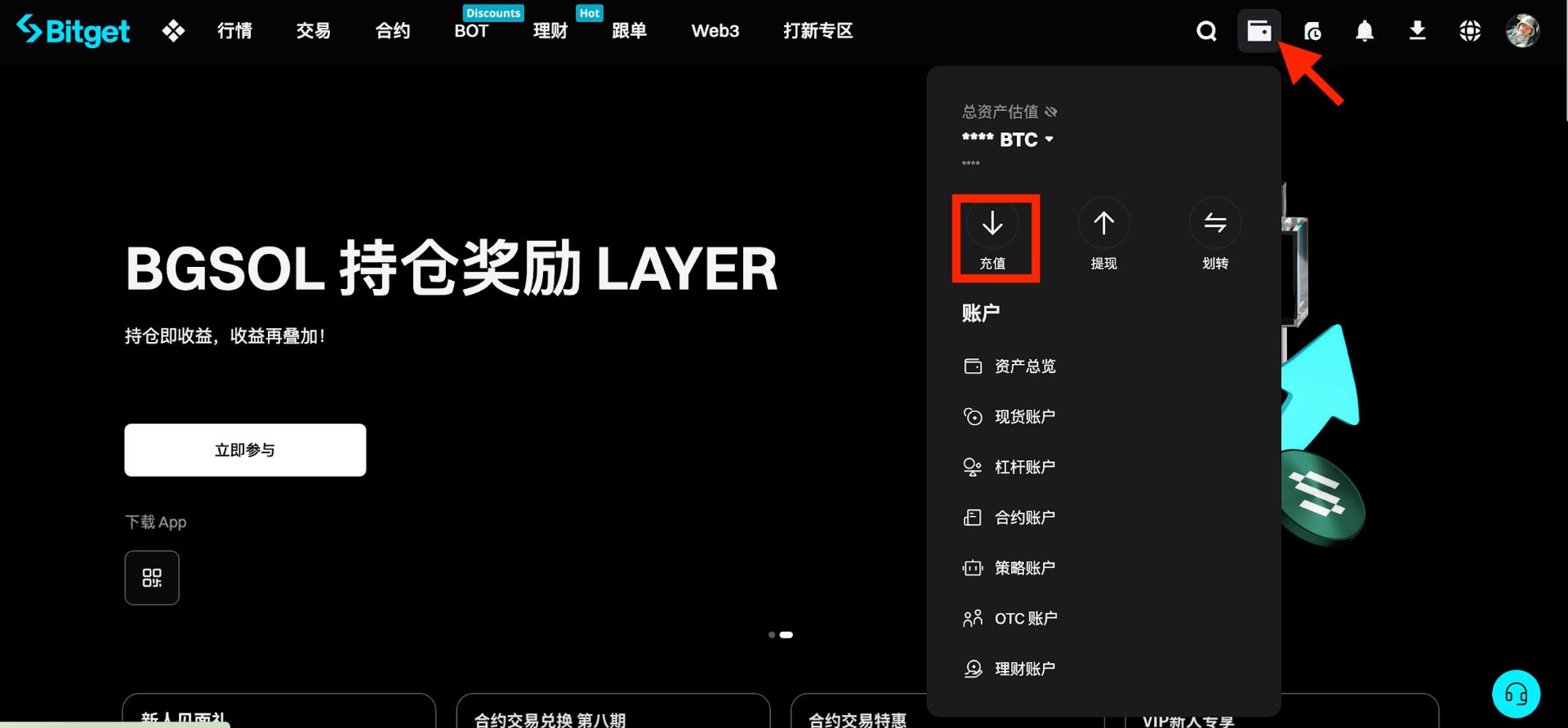The height and width of the screenshot is (728, 1568).
Task: Click the wallet assets icon
Action: click(1258, 31)
